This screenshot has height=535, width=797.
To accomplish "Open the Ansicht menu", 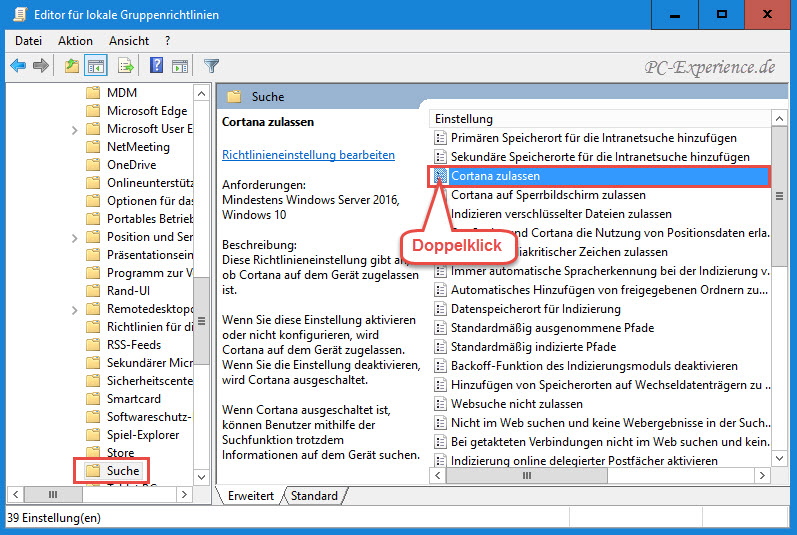I will point(129,41).
